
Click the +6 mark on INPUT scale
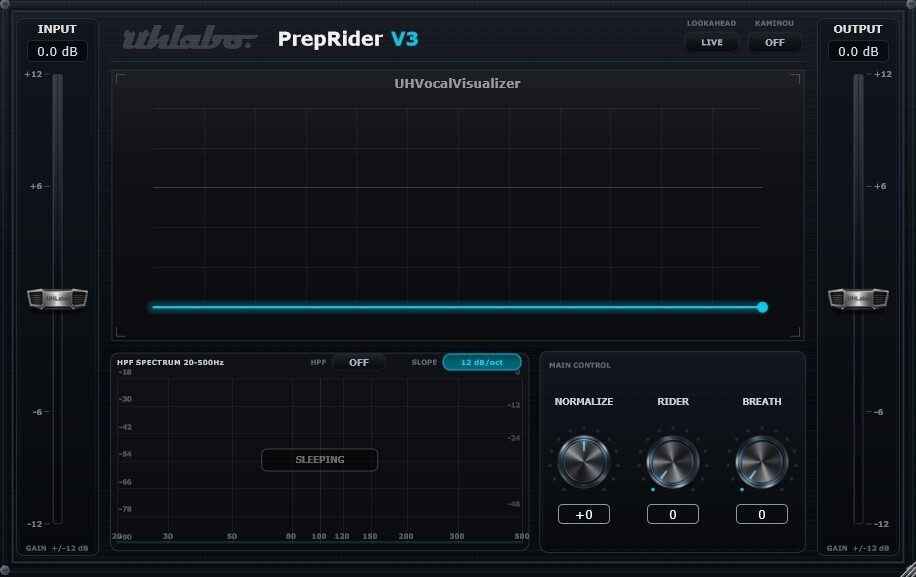(x=36, y=186)
